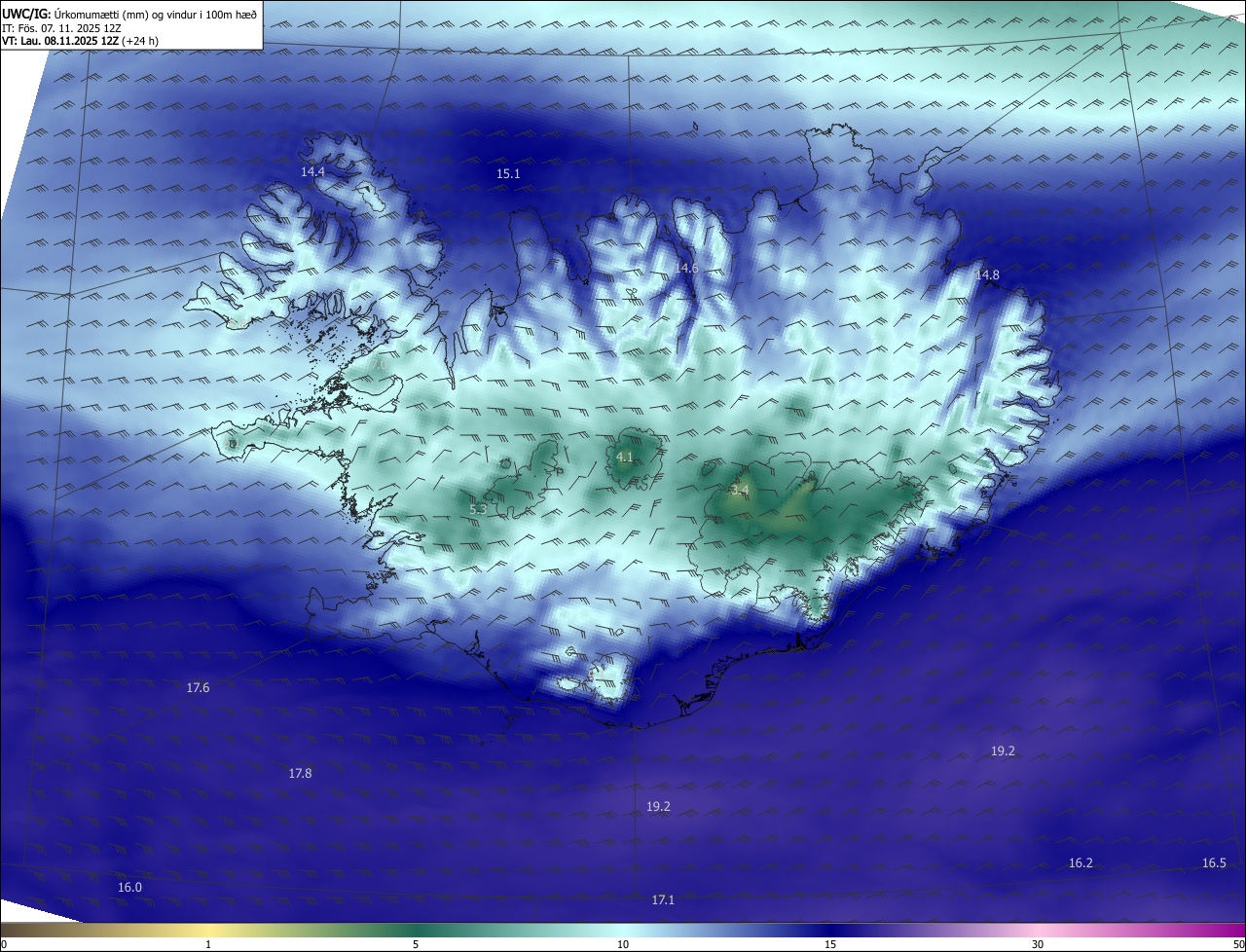This screenshot has height=952, width=1246.
Task: Click the color scale tick label 1
Action: [x=208, y=945]
